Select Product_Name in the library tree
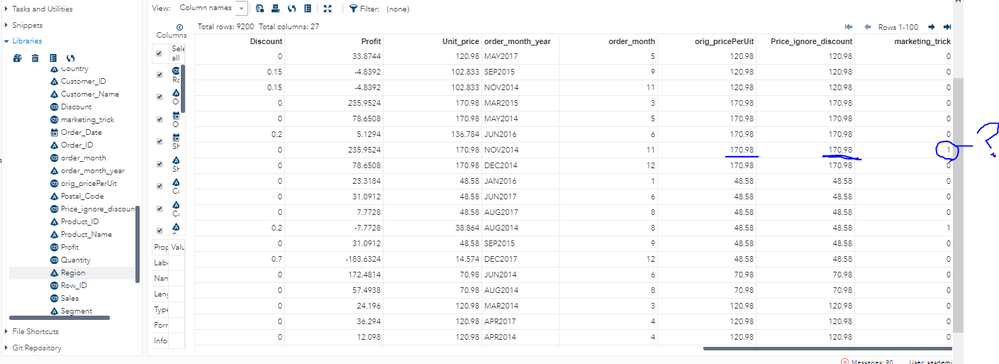 86,235
